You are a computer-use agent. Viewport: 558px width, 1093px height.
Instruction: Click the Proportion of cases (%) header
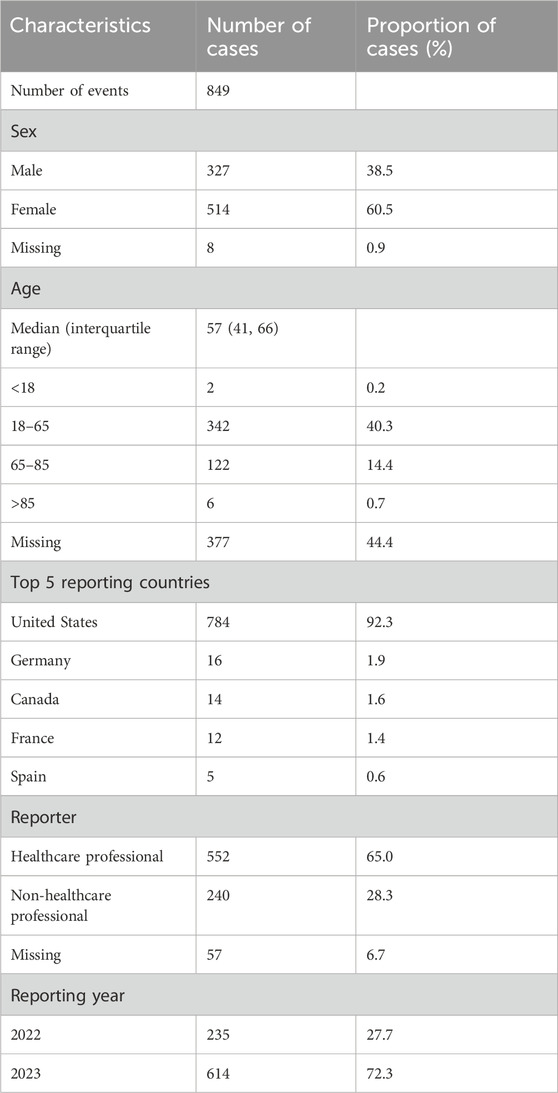(x=431, y=36)
